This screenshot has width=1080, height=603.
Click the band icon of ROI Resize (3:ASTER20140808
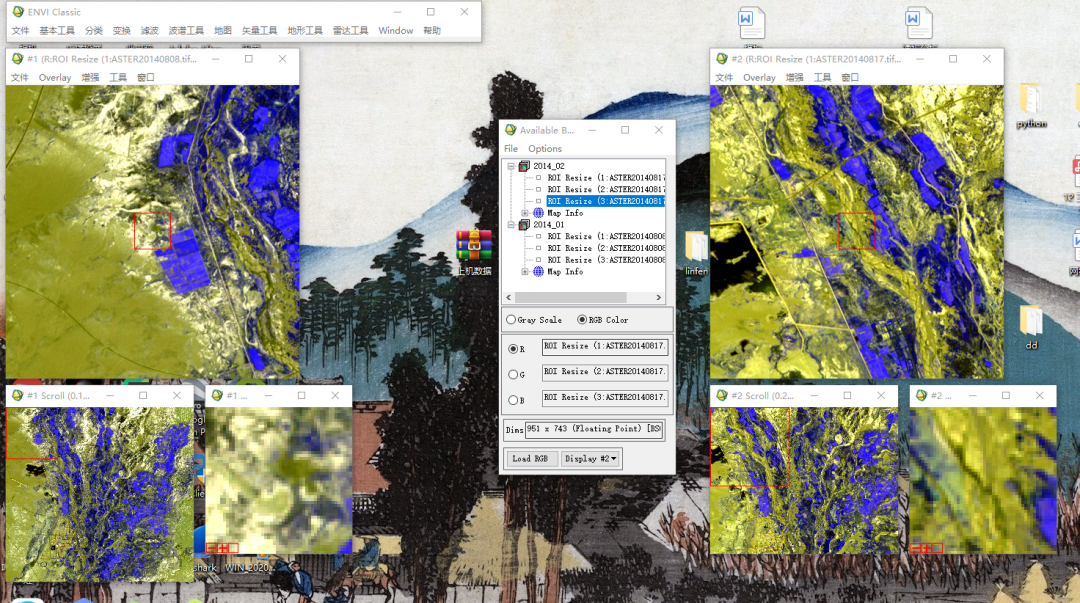pos(539,260)
